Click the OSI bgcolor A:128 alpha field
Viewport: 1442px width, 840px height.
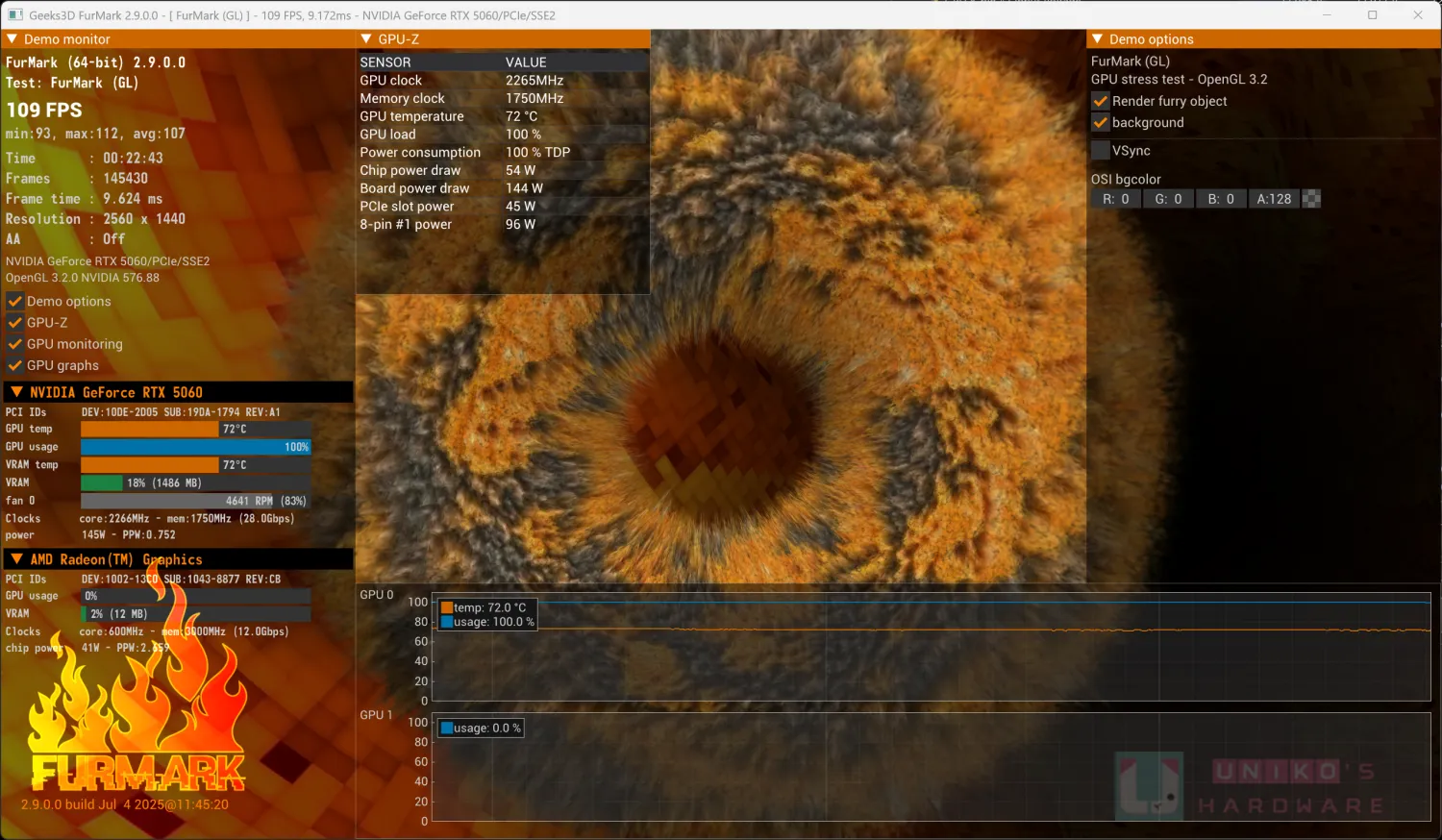coord(1274,199)
